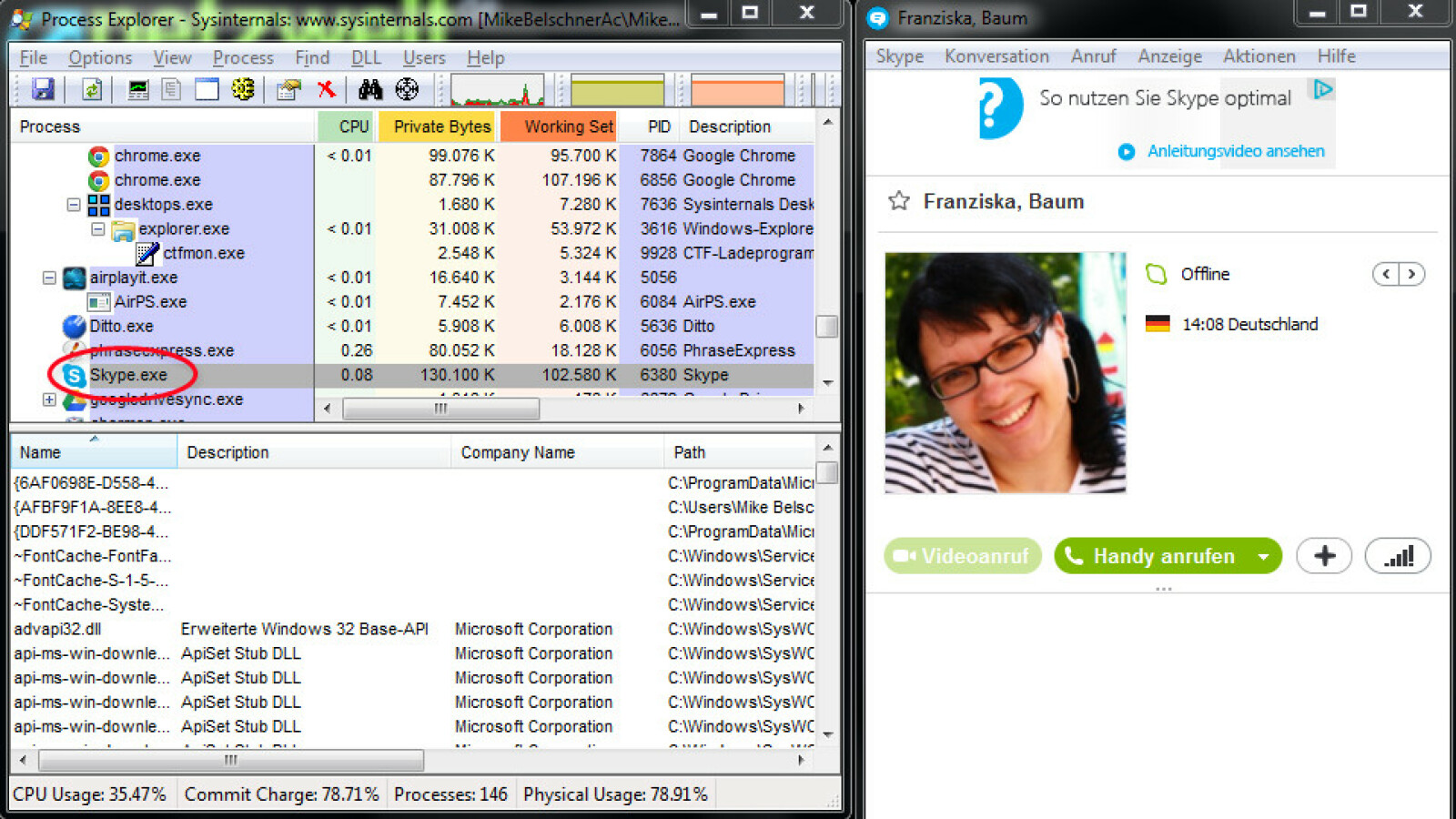Collapse the airplayit.exe tree node

(49, 278)
